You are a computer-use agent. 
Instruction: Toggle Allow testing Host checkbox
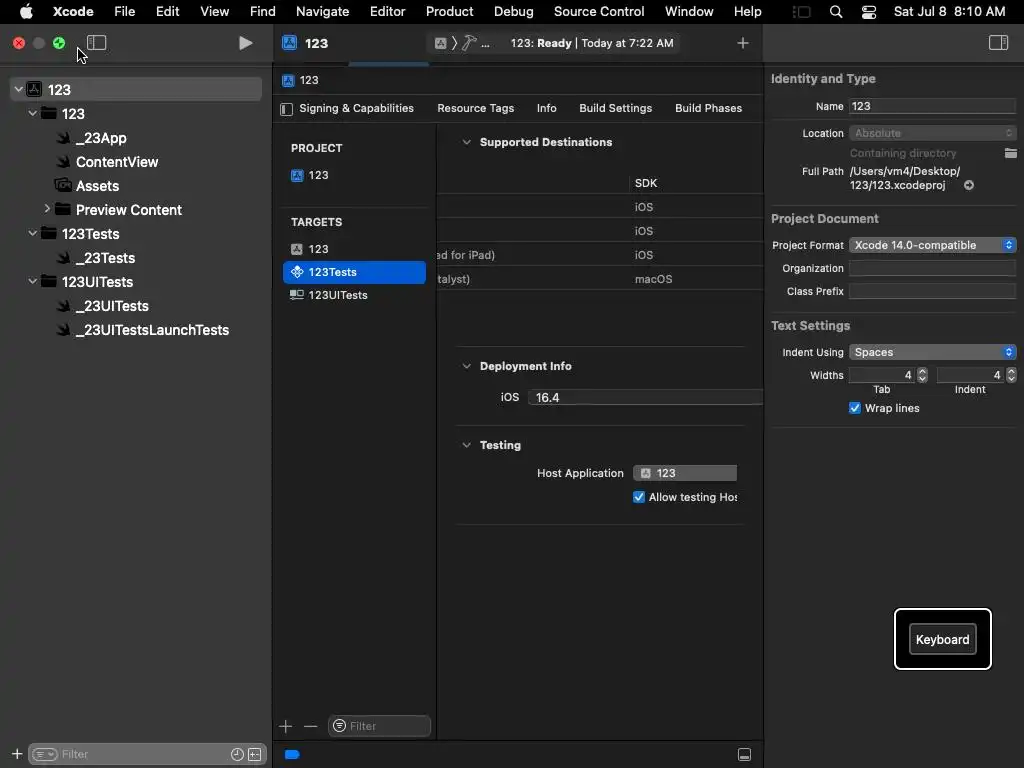639,497
